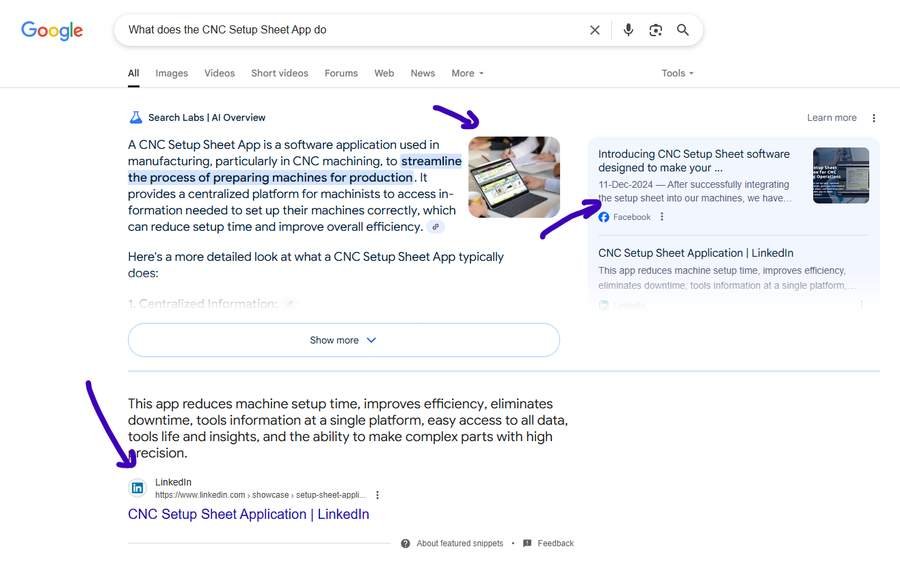Open Google Lens image search icon
Screen dimensions: 900x564
(655, 30)
